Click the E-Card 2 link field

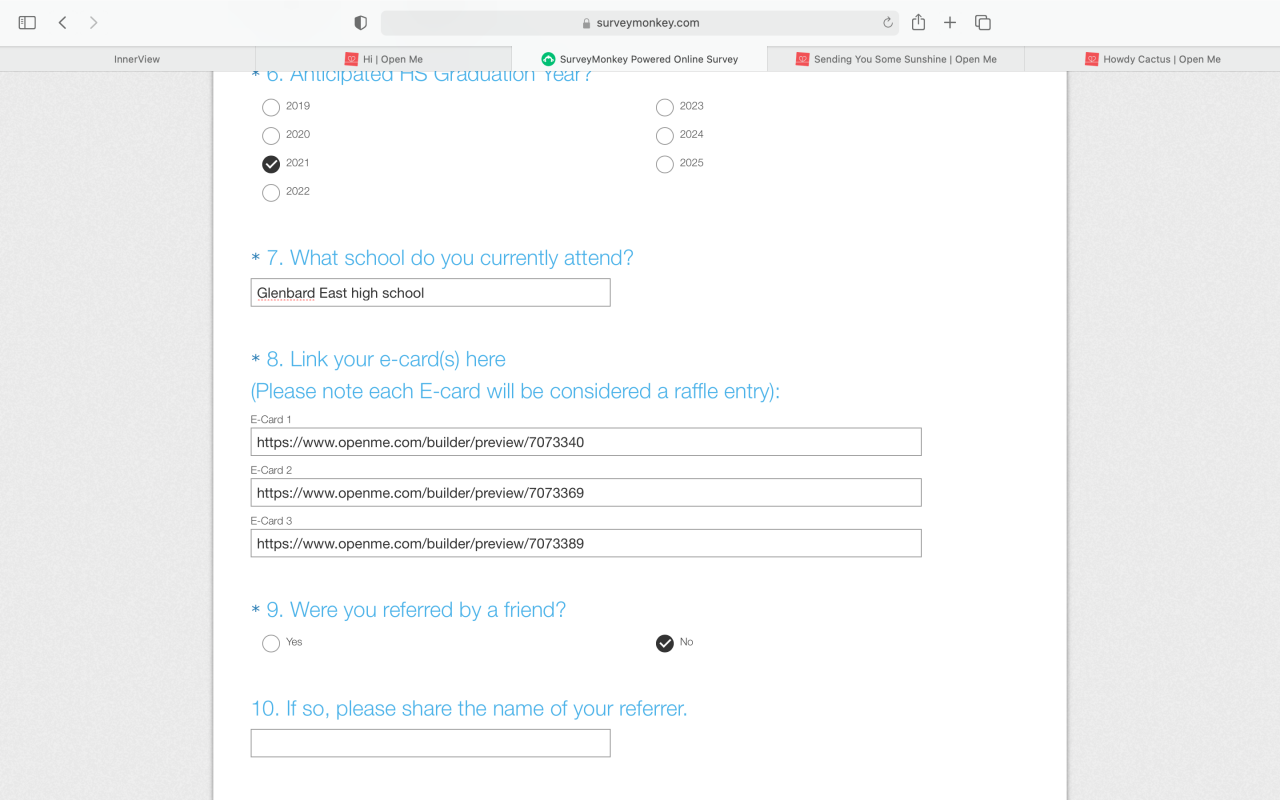585,493
